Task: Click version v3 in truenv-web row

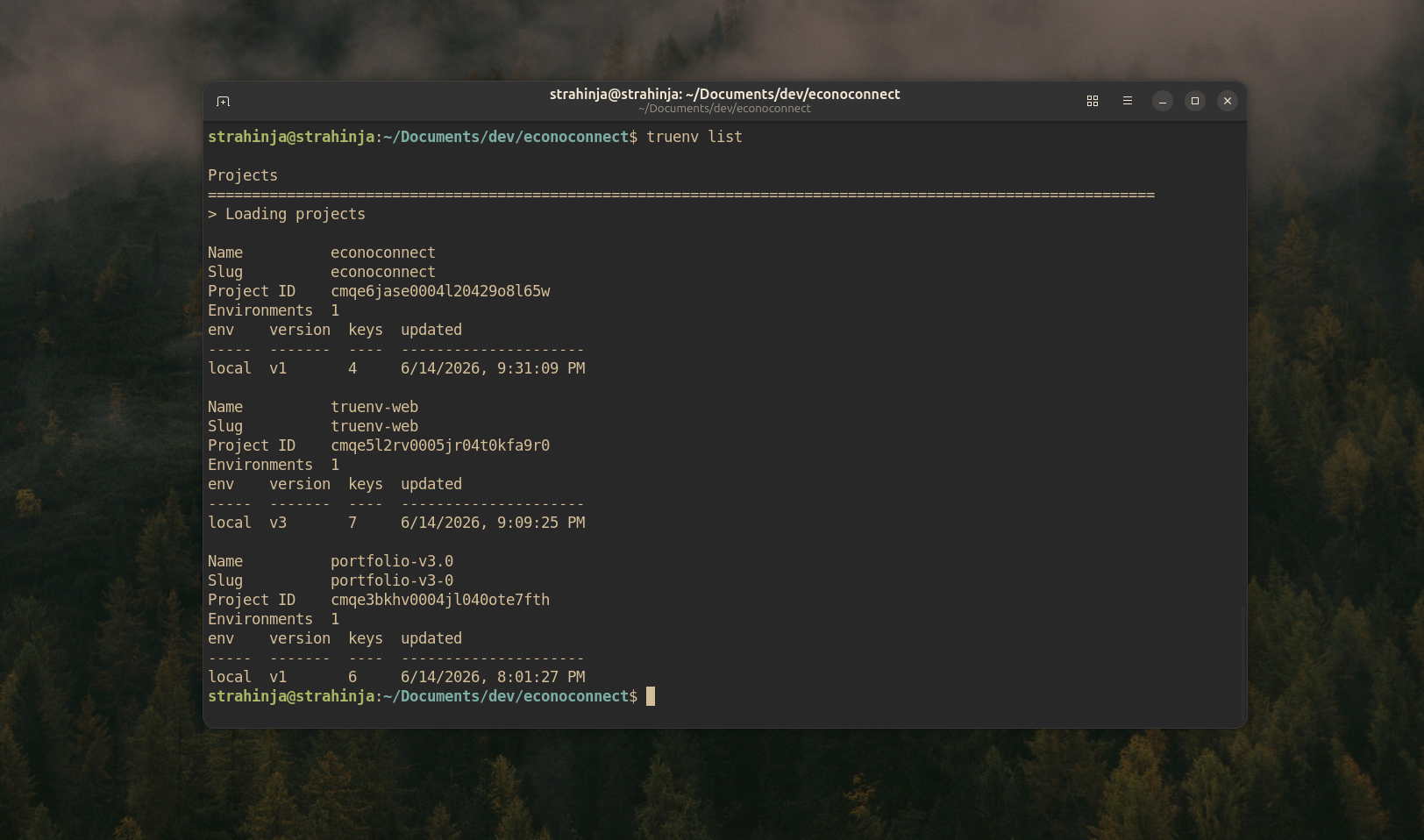Action: pos(278,523)
